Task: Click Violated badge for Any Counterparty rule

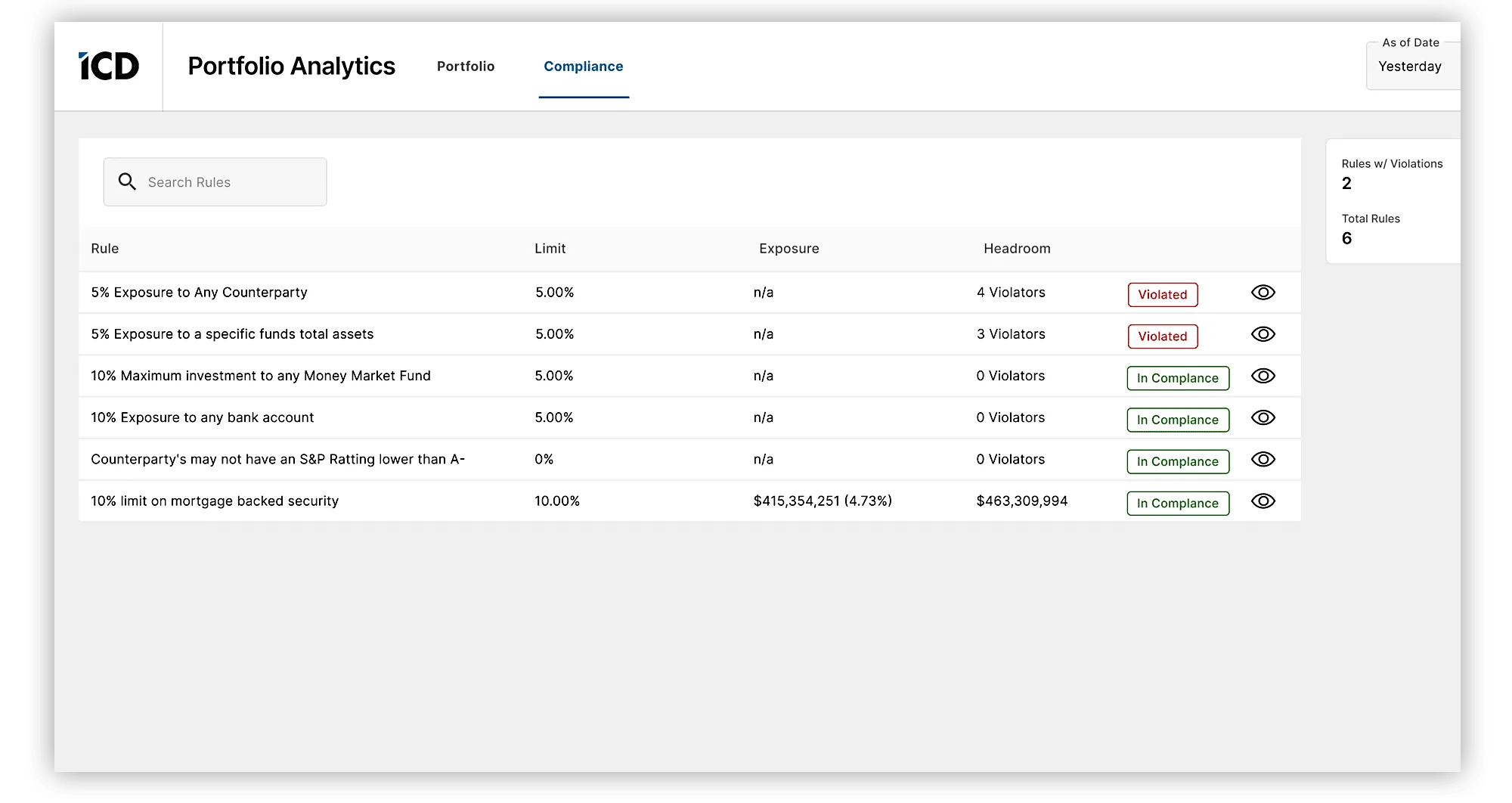Action: (1162, 295)
